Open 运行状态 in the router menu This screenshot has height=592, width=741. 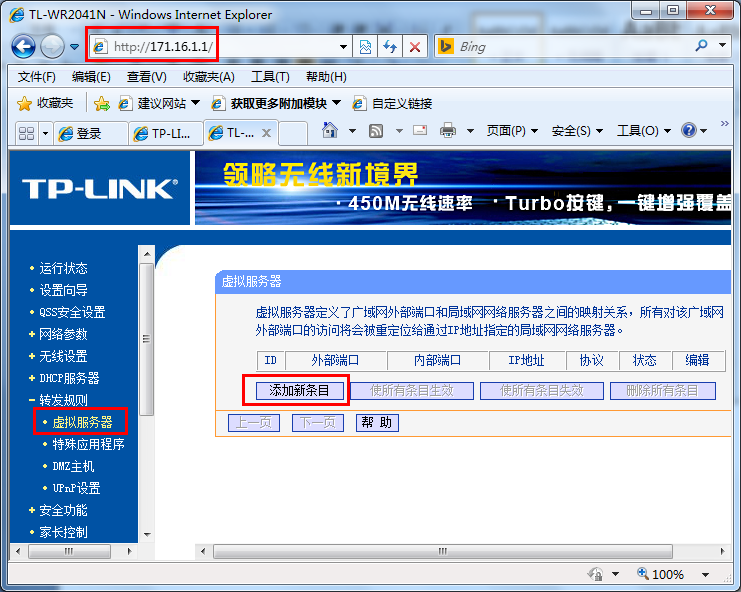coord(63,268)
